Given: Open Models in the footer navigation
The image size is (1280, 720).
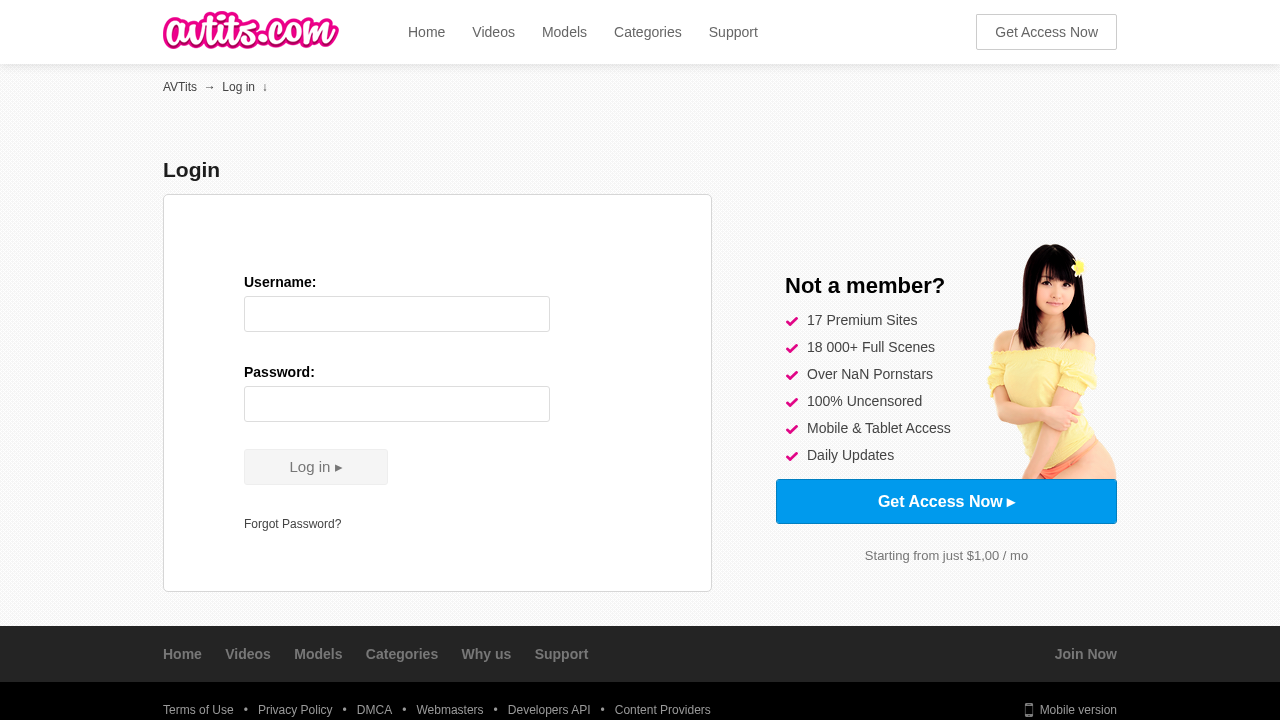Looking at the screenshot, I should (x=318, y=654).
